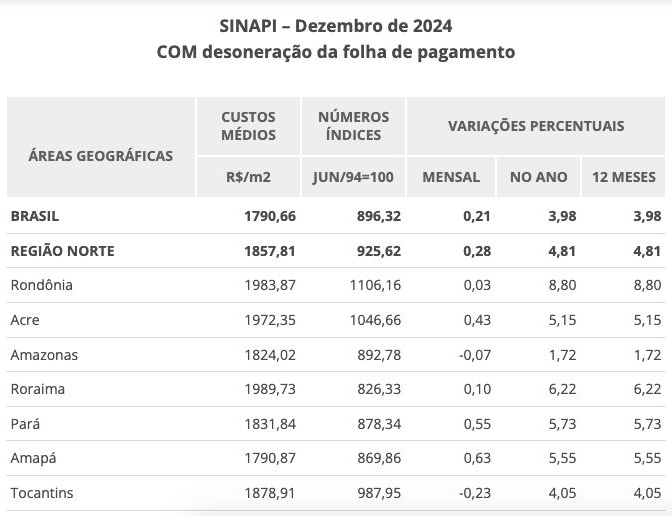Viewport: 672px width, 516px height.
Task: Click the Pará row label
Action: 25,424
